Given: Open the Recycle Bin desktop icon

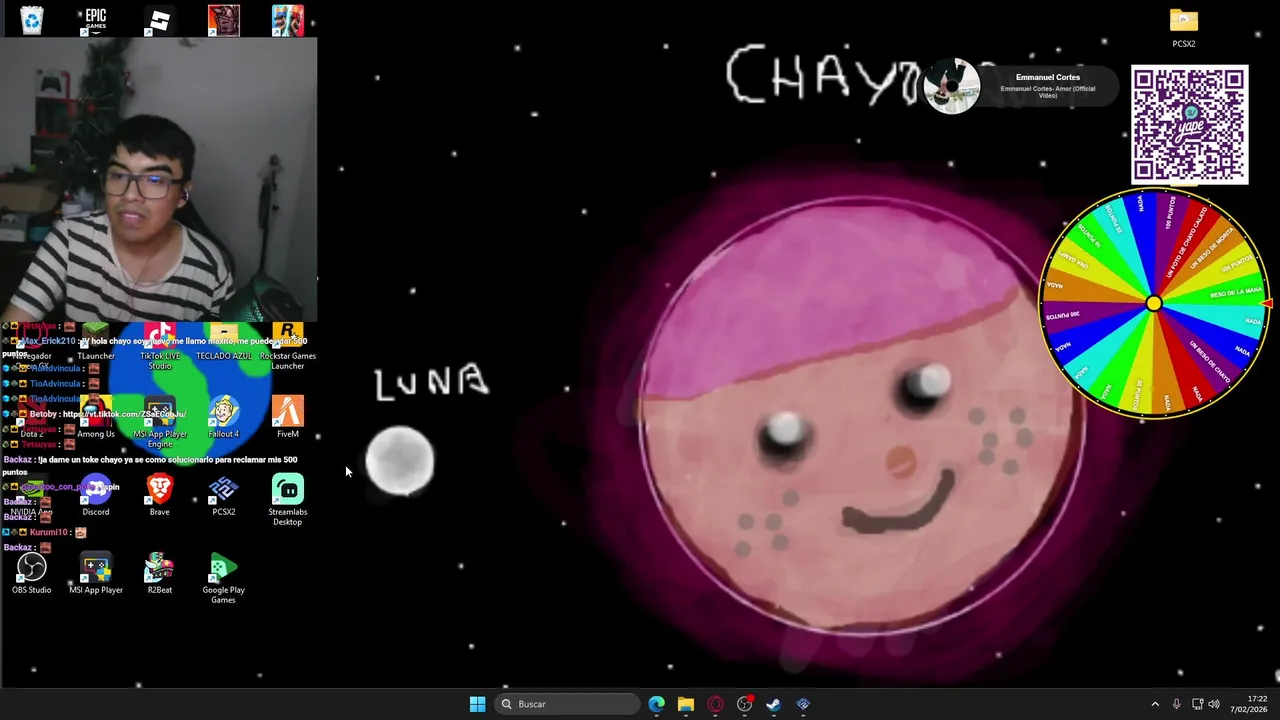Looking at the screenshot, I should [32, 20].
